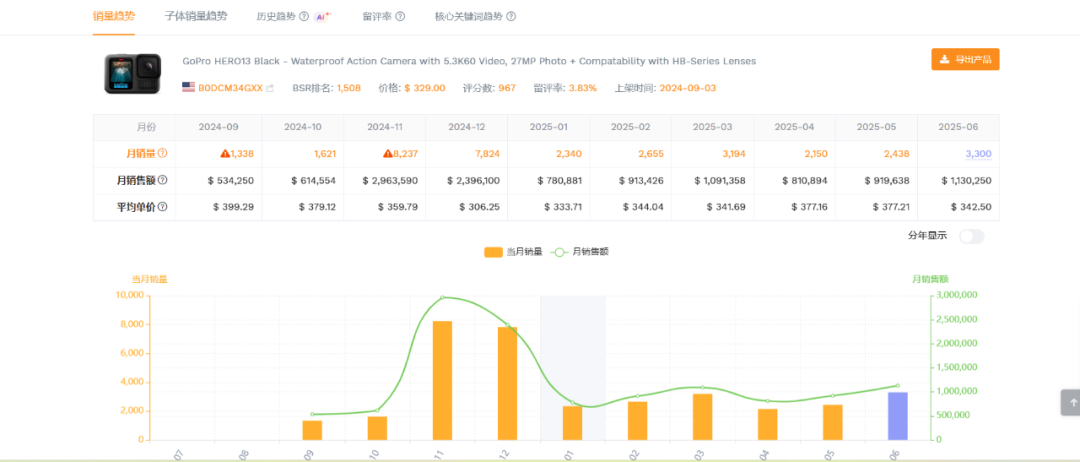Click the external link icon after the ASIN
1080x462 pixels.
click(270, 88)
